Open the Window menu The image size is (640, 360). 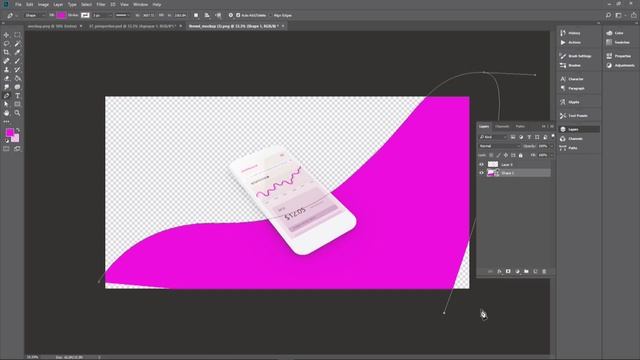(140, 4)
